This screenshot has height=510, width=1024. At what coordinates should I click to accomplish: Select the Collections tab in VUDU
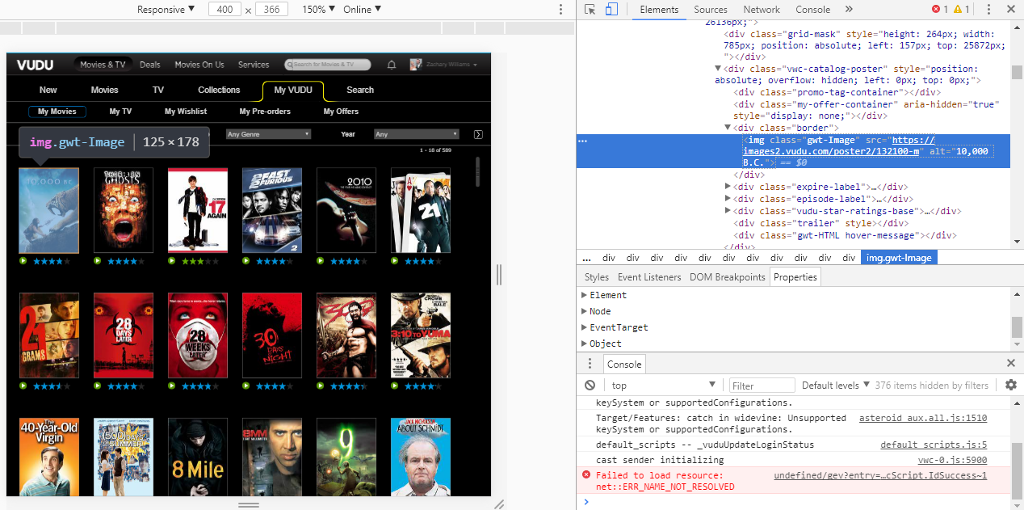click(x=219, y=90)
